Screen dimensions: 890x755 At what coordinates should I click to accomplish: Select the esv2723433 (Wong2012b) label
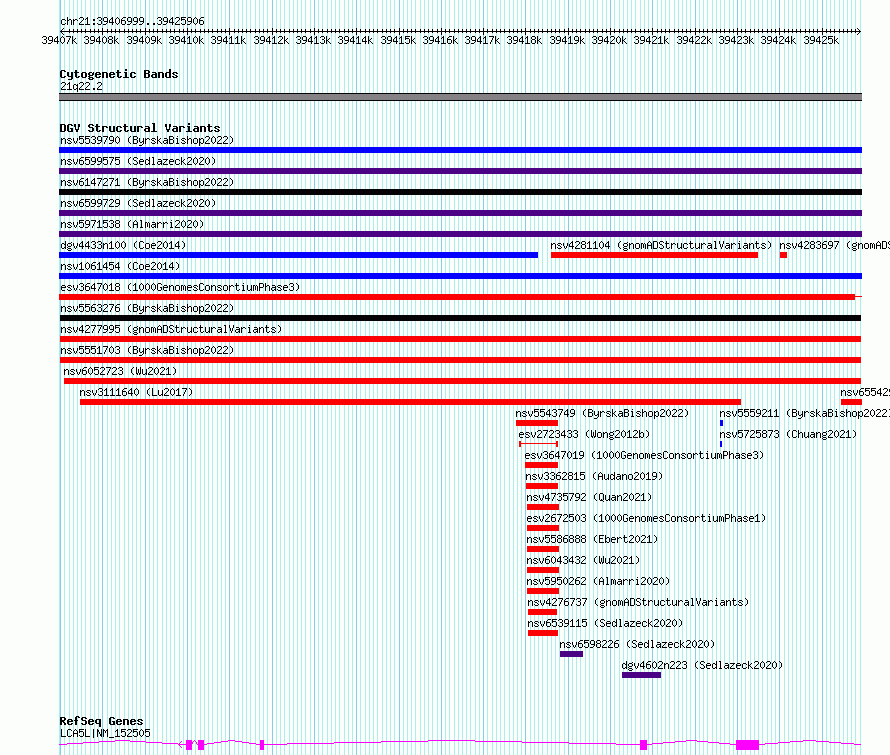[x=584, y=434]
